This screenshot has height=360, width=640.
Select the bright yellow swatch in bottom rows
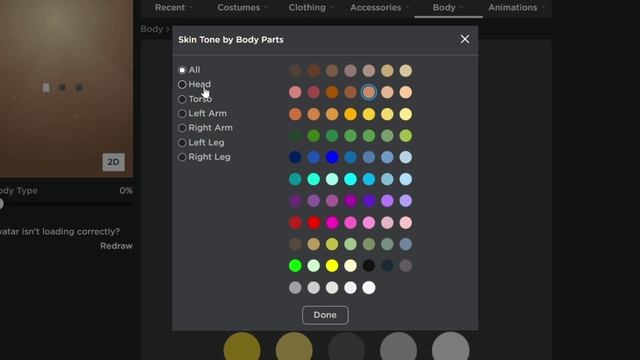[x=332, y=266]
